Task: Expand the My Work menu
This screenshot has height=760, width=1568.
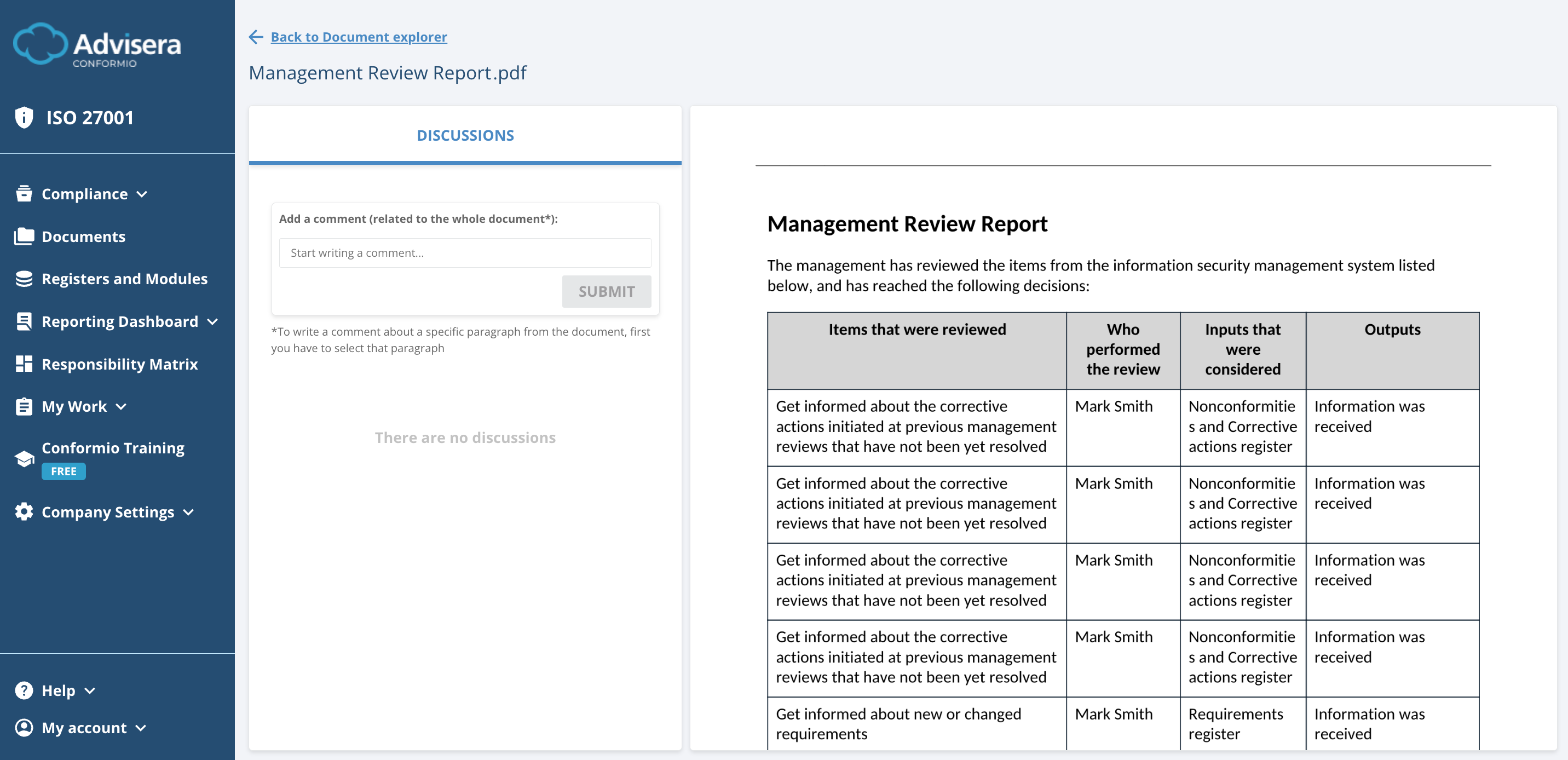Action: [x=120, y=407]
